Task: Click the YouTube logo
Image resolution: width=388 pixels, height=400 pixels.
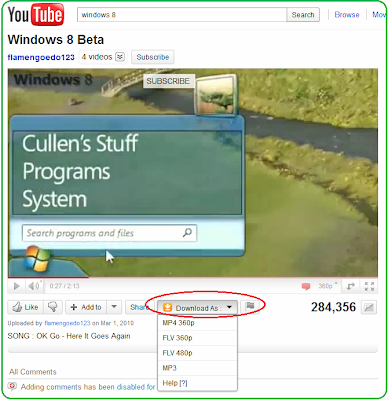Action: [x=36, y=15]
